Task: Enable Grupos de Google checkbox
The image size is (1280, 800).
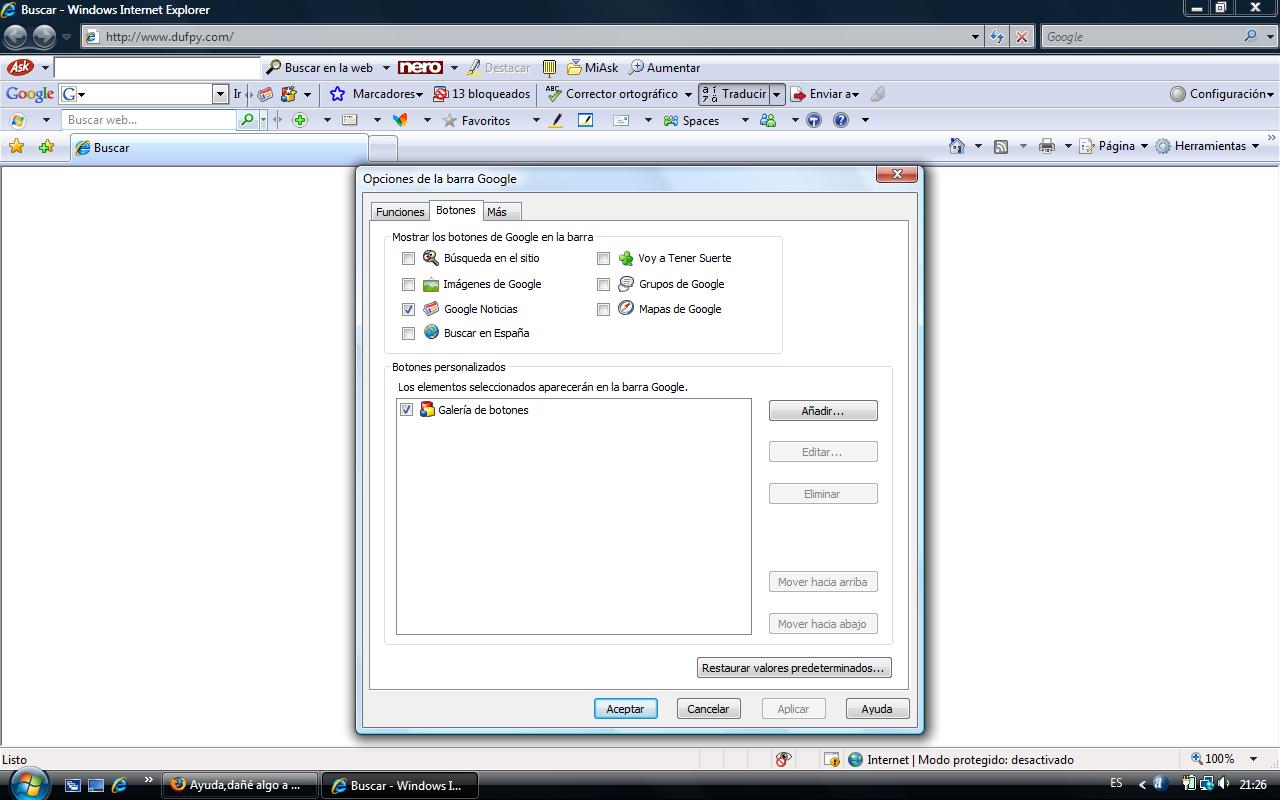Action: (603, 284)
